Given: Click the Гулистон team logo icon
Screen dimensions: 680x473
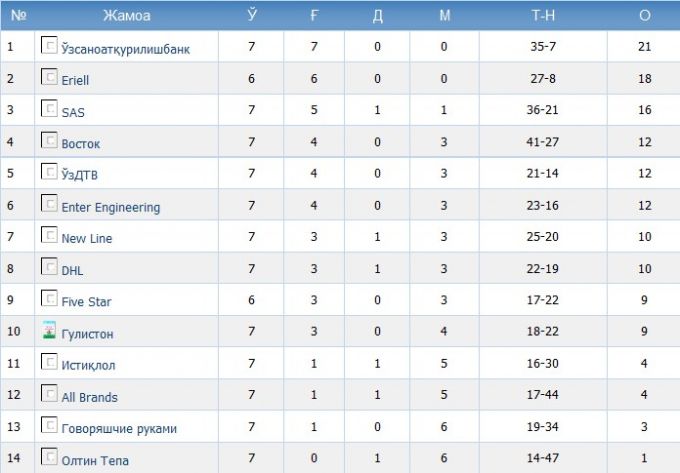Looking at the screenshot, I should pyautogui.click(x=49, y=330).
